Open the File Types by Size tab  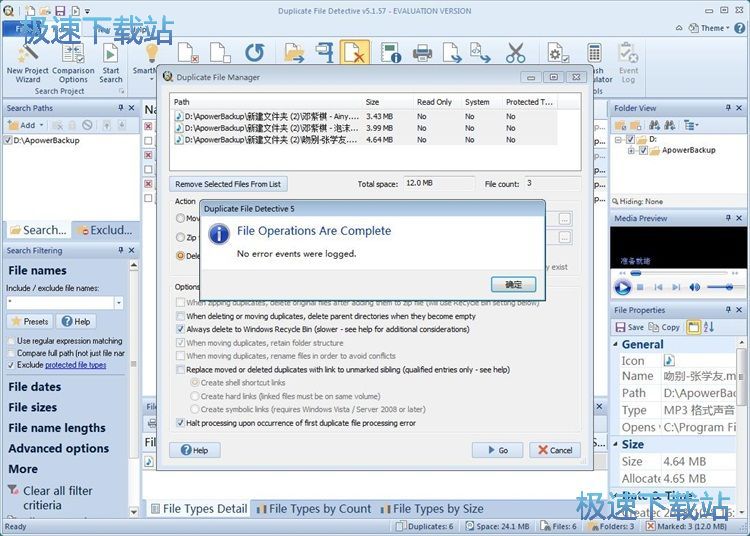(432, 509)
